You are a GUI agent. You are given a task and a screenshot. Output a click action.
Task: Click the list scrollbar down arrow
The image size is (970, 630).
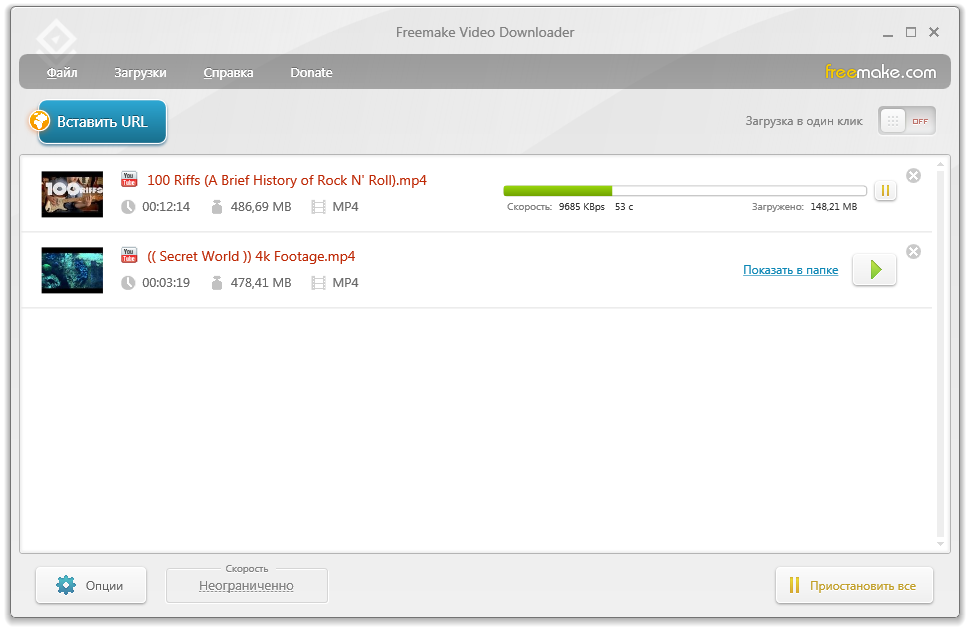click(x=940, y=544)
